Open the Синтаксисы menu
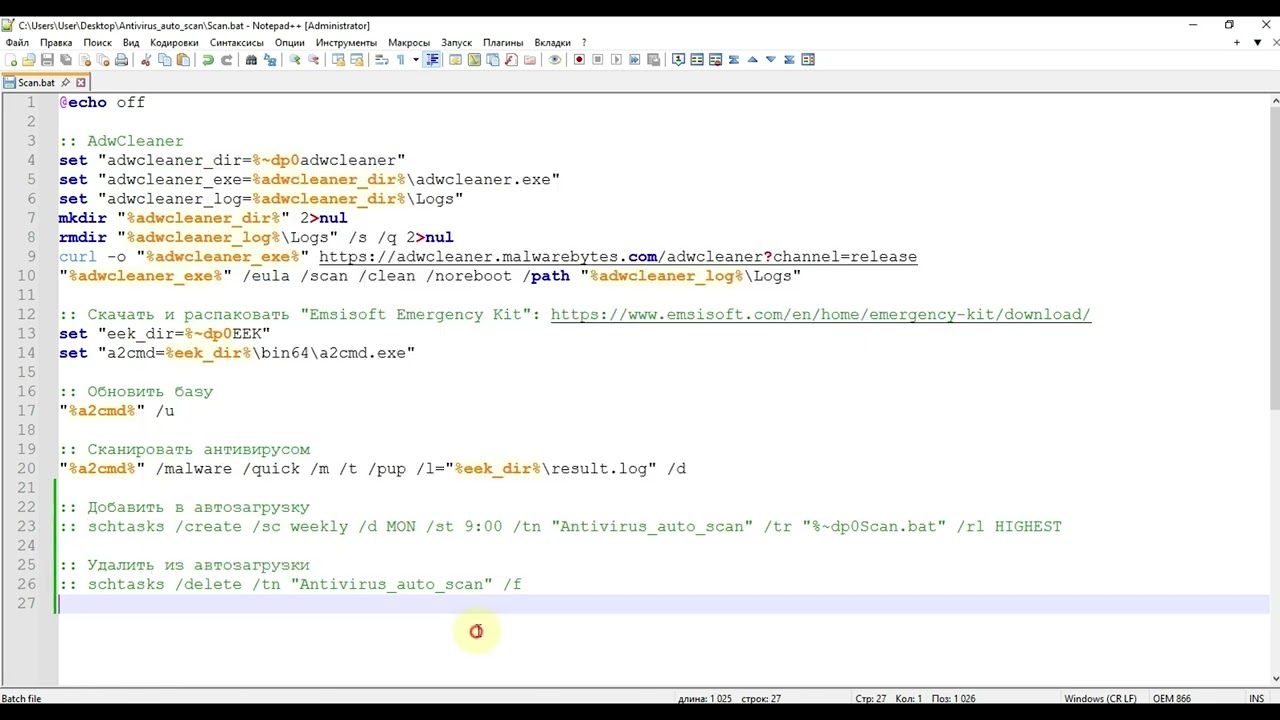Viewport: 1280px width, 720px height. (237, 43)
